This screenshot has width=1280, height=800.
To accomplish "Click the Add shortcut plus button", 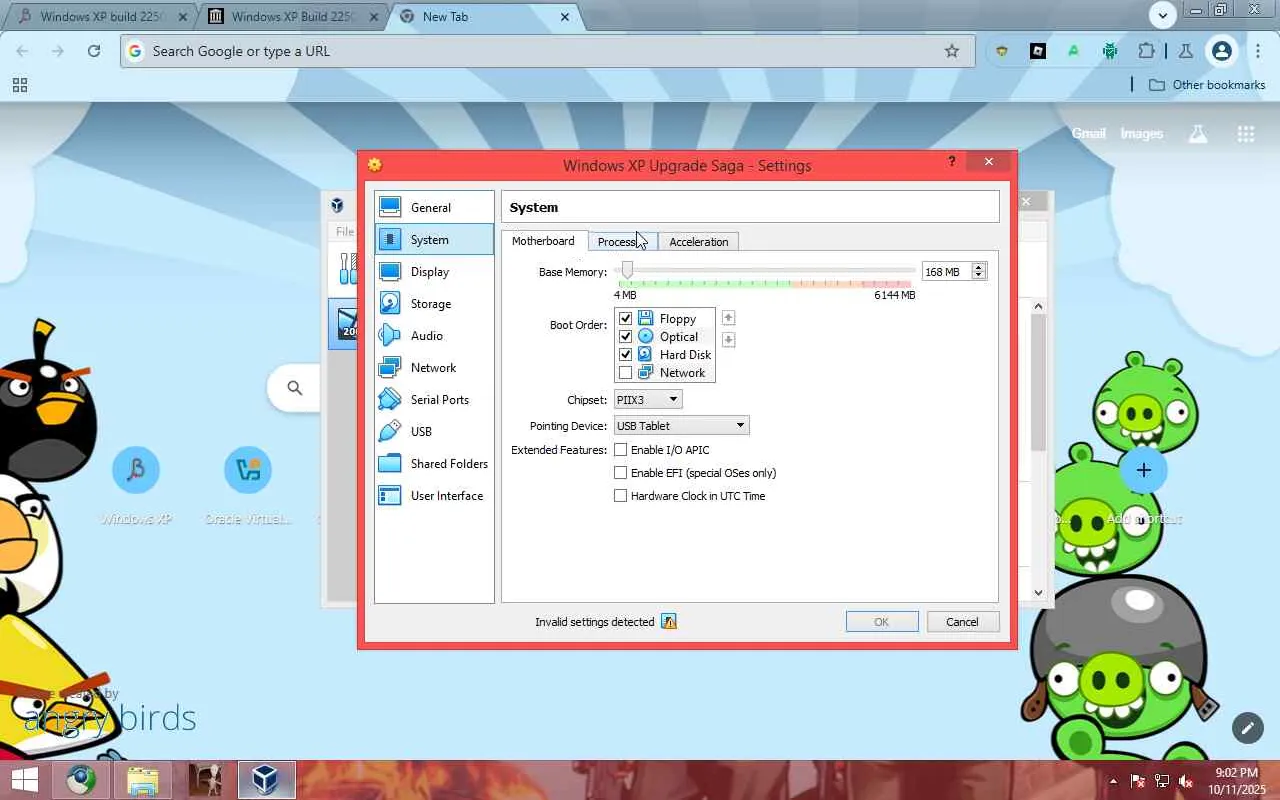I will coord(1144,470).
